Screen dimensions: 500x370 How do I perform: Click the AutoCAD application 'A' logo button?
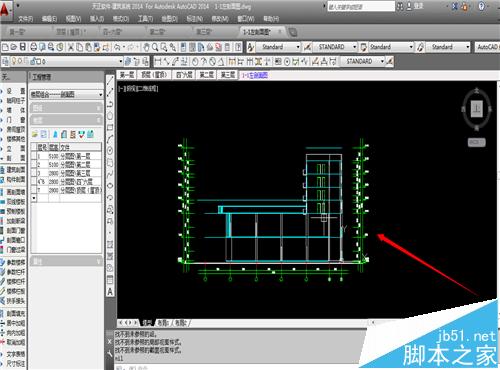(5, 10)
